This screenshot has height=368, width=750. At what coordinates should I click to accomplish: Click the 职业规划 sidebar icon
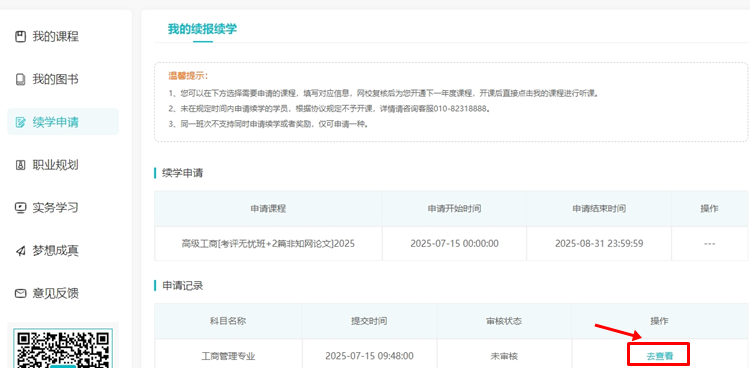click(20, 165)
